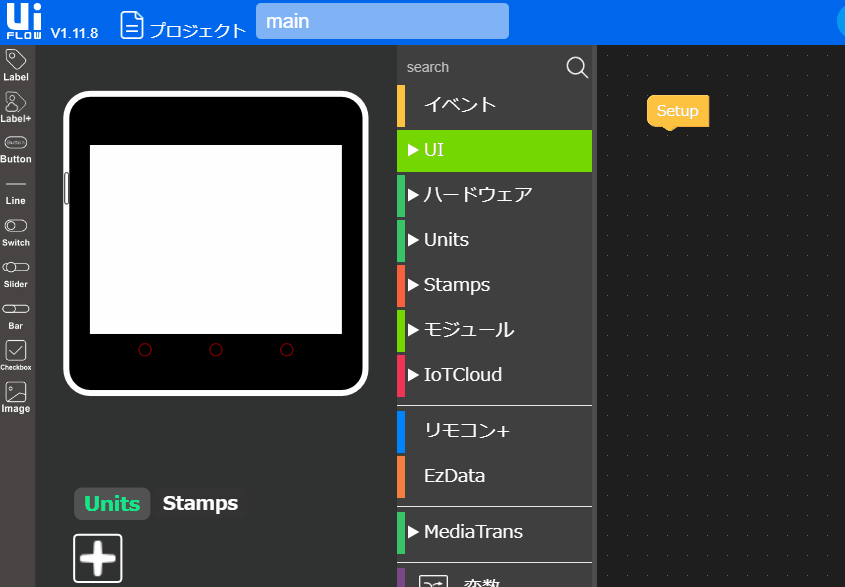Select the Button widget tool
845x587 pixels.
click(x=15, y=148)
